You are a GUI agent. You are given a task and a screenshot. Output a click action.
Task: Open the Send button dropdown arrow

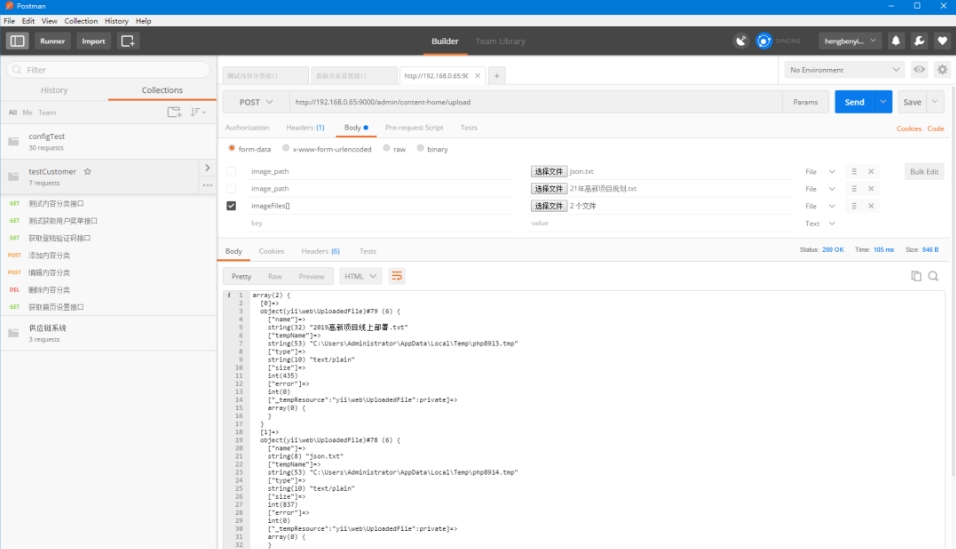point(883,102)
